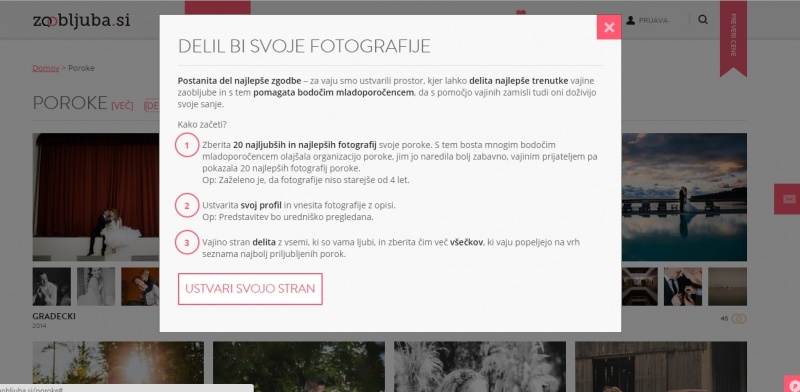Click step 1 circle in the dialog
This screenshot has height=392, width=800.
(x=187, y=145)
